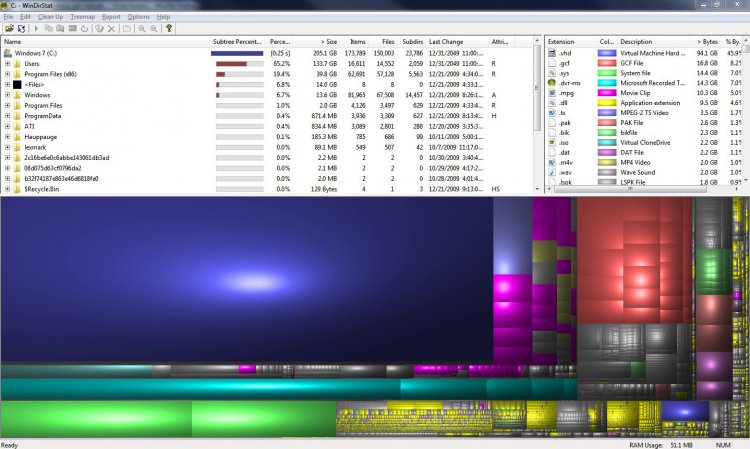Image resolution: width=750 pixels, height=449 pixels.
Task: Open the Help menu
Action: 163,17
